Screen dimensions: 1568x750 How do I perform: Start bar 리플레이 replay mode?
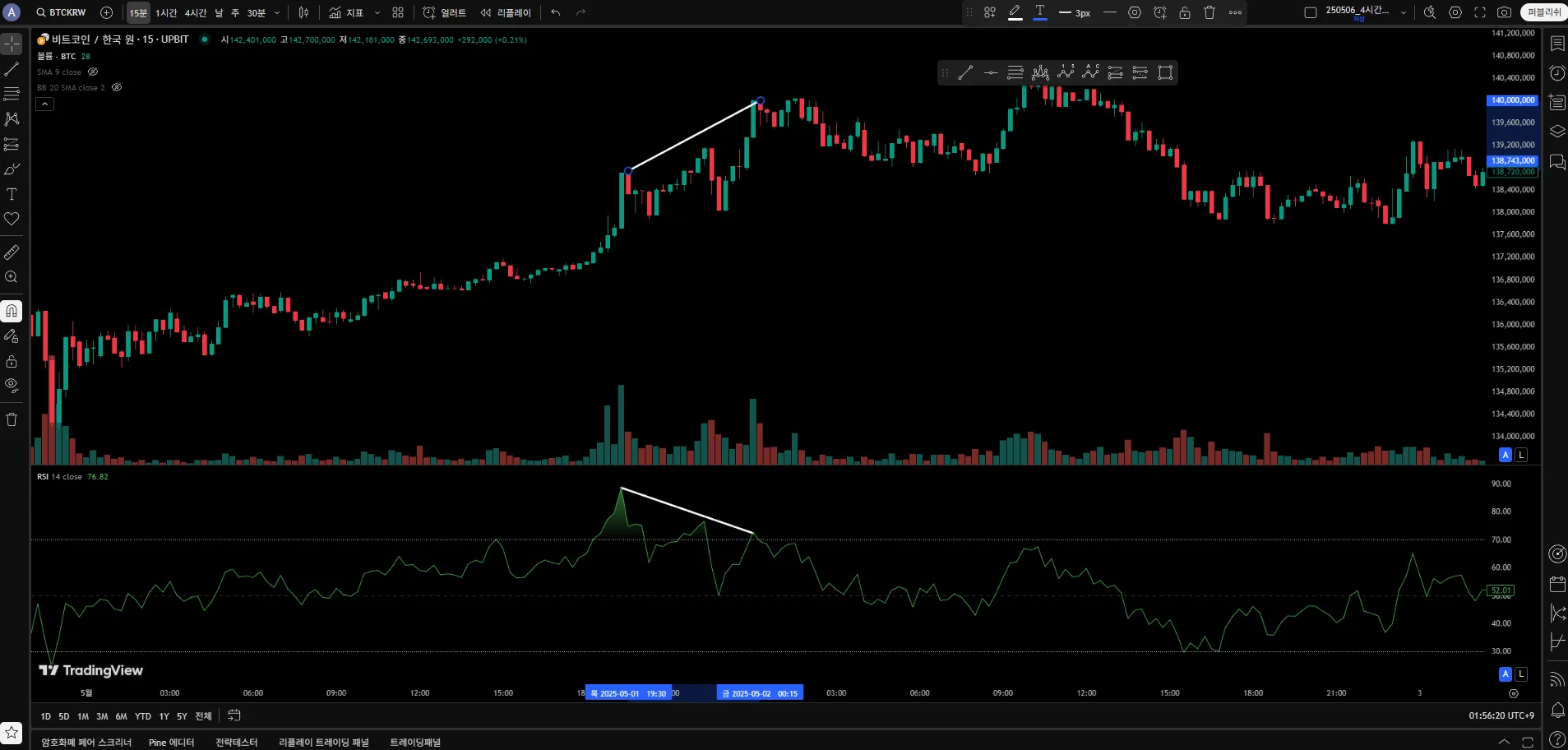tap(506, 12)
